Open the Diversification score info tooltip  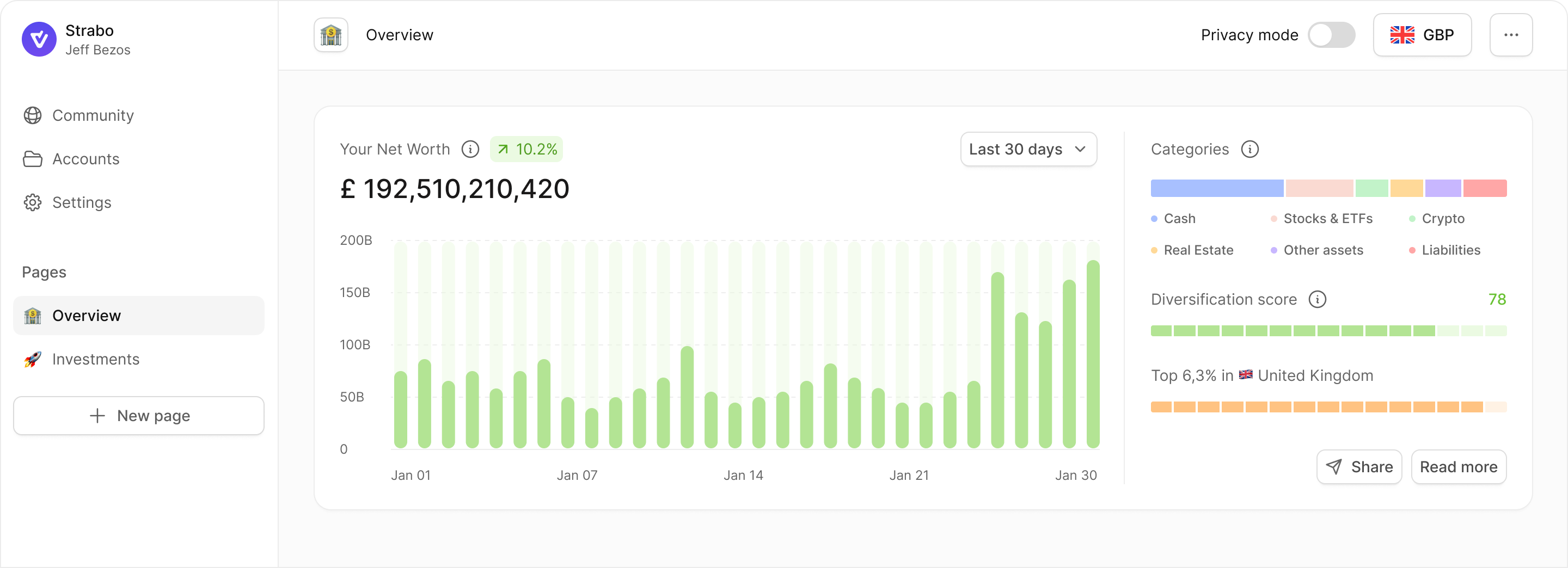[x=1318, y=299]
